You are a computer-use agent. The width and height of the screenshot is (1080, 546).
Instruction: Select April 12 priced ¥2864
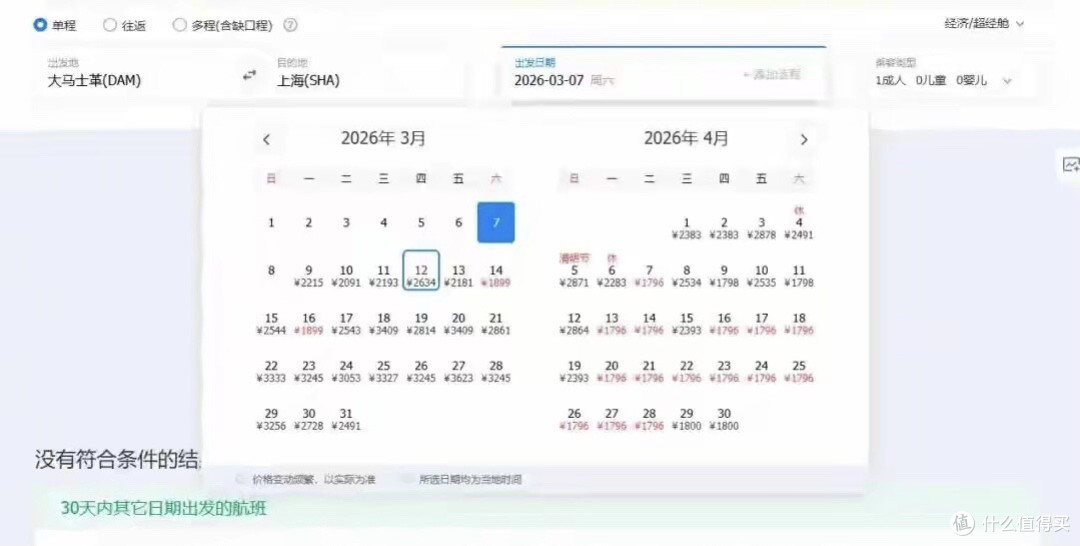coord(574,323)
